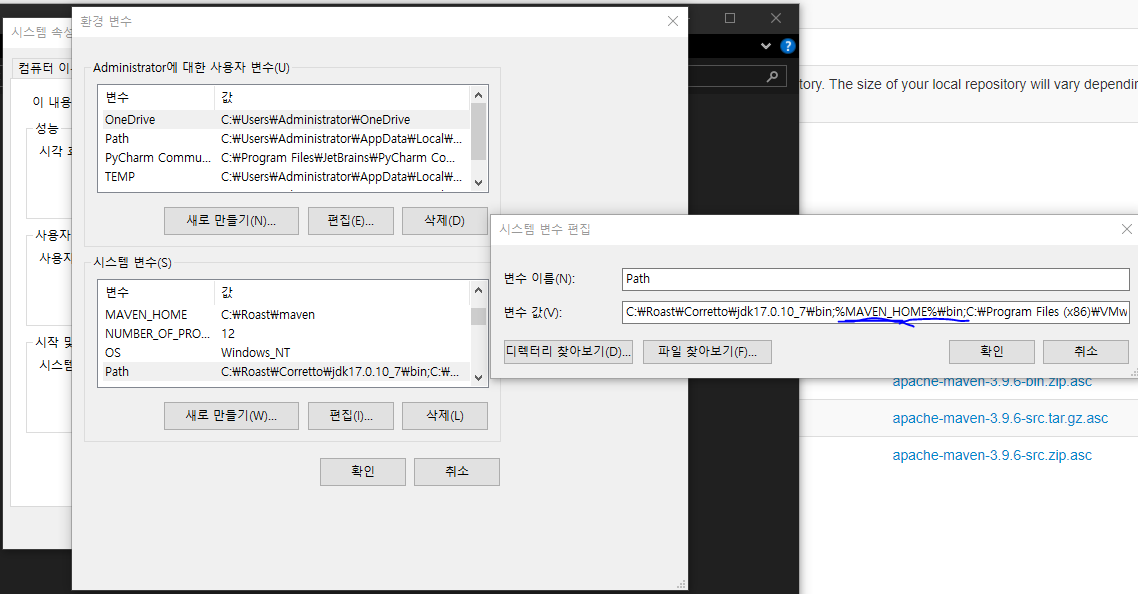This screenshot has width=1138, height=594.
Task: Select MAVEN_HOME system variable row
Action: pyautogui.click(x=284, y=315)
